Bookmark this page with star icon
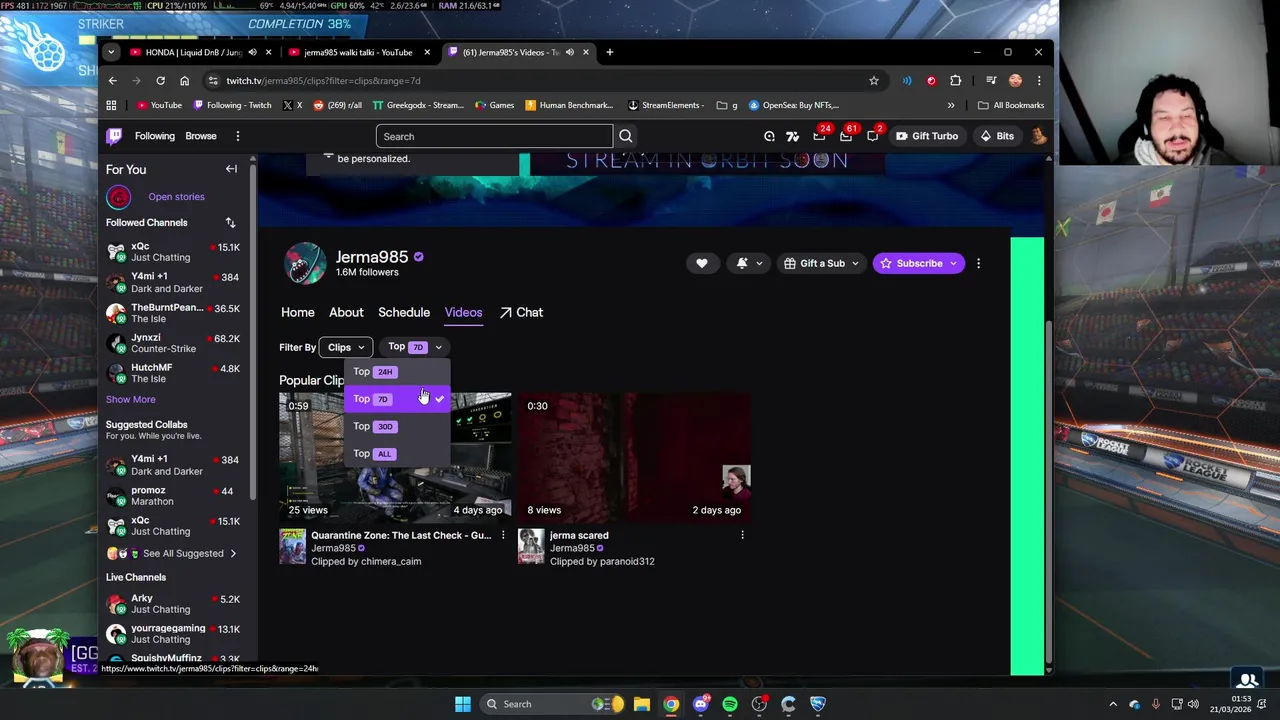Viewport: 1280px width, 720px height. (873, 80)
